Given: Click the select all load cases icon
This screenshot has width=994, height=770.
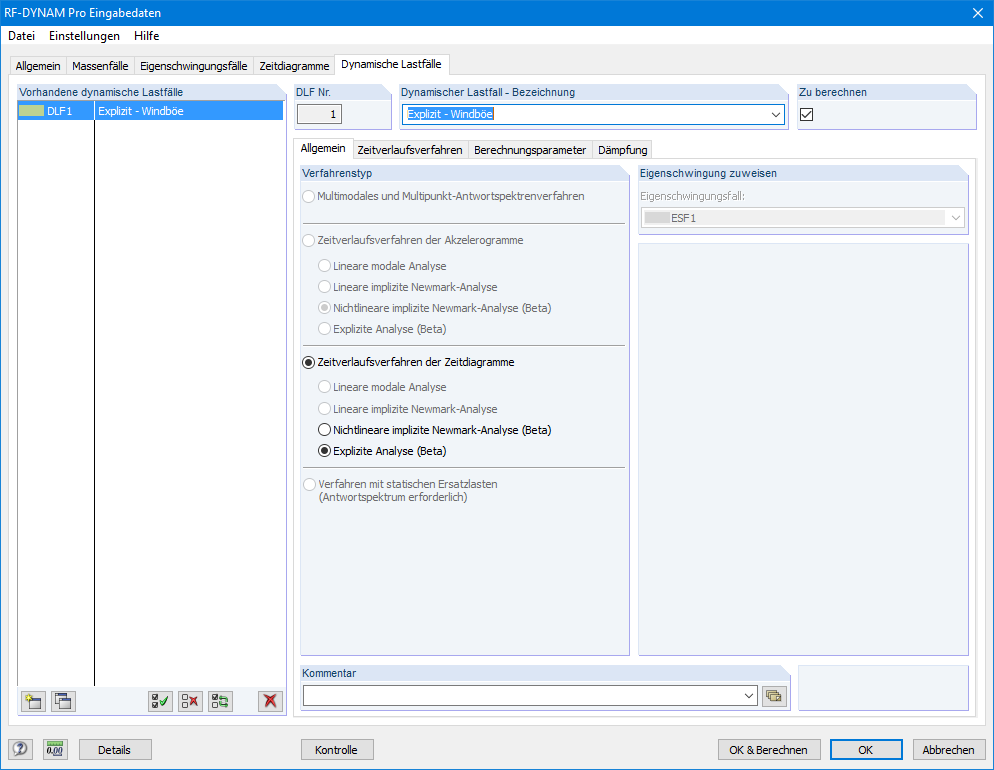Looking at the screenshot, I should [x=160, y=701].
